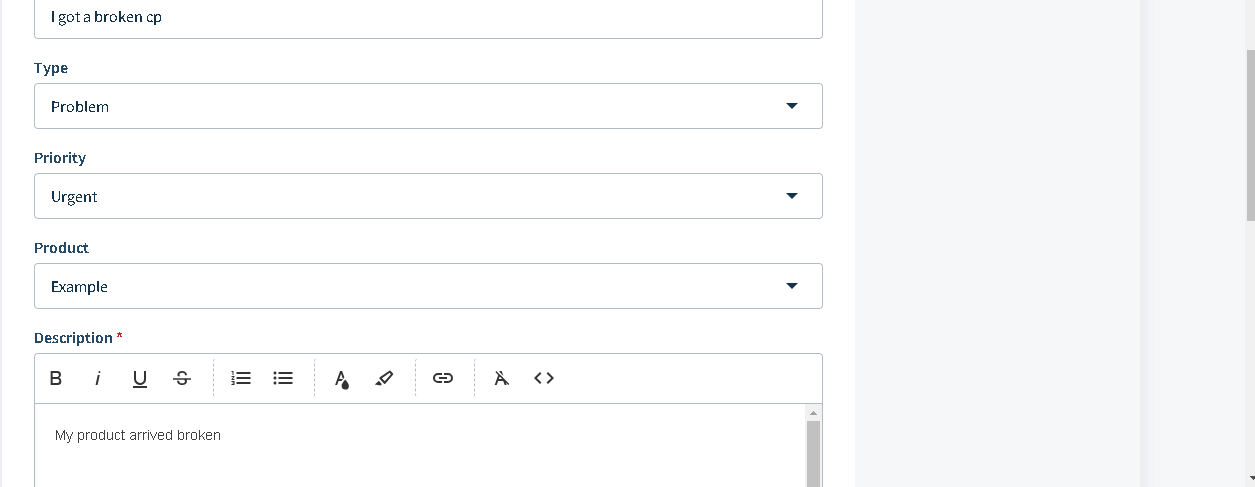This screenshot has width=1255, height=487.
Task: Insert a hyperlink in the description
Action: (x=443, y=378)
